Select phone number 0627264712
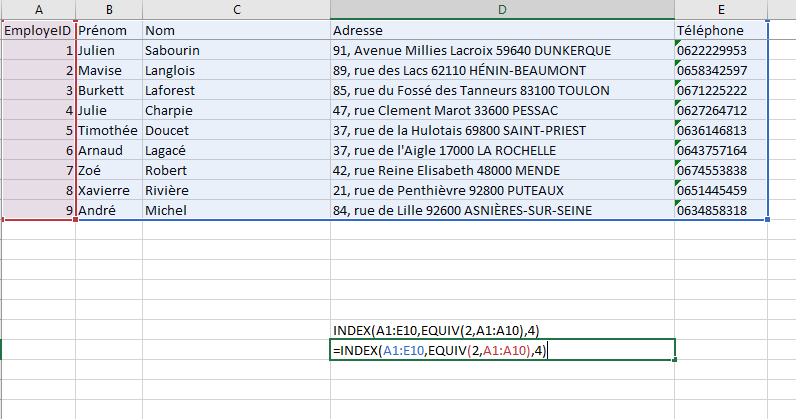Screen dimensions: 796x419 [x=721, y=110]
